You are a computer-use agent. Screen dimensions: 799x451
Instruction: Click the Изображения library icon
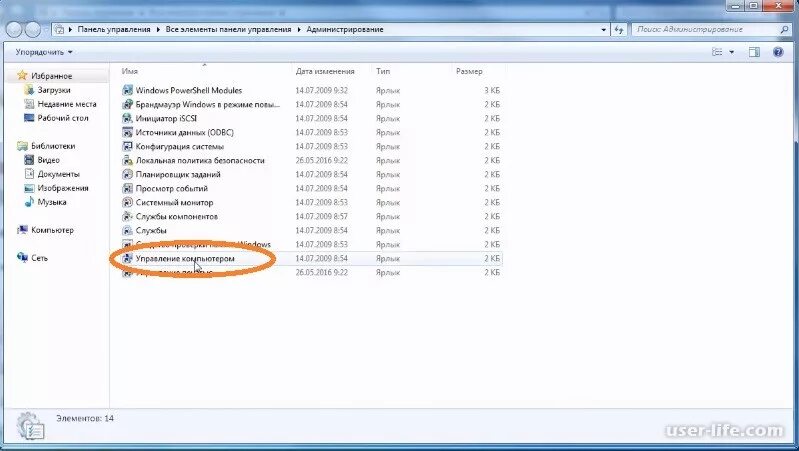click(29, 188)
